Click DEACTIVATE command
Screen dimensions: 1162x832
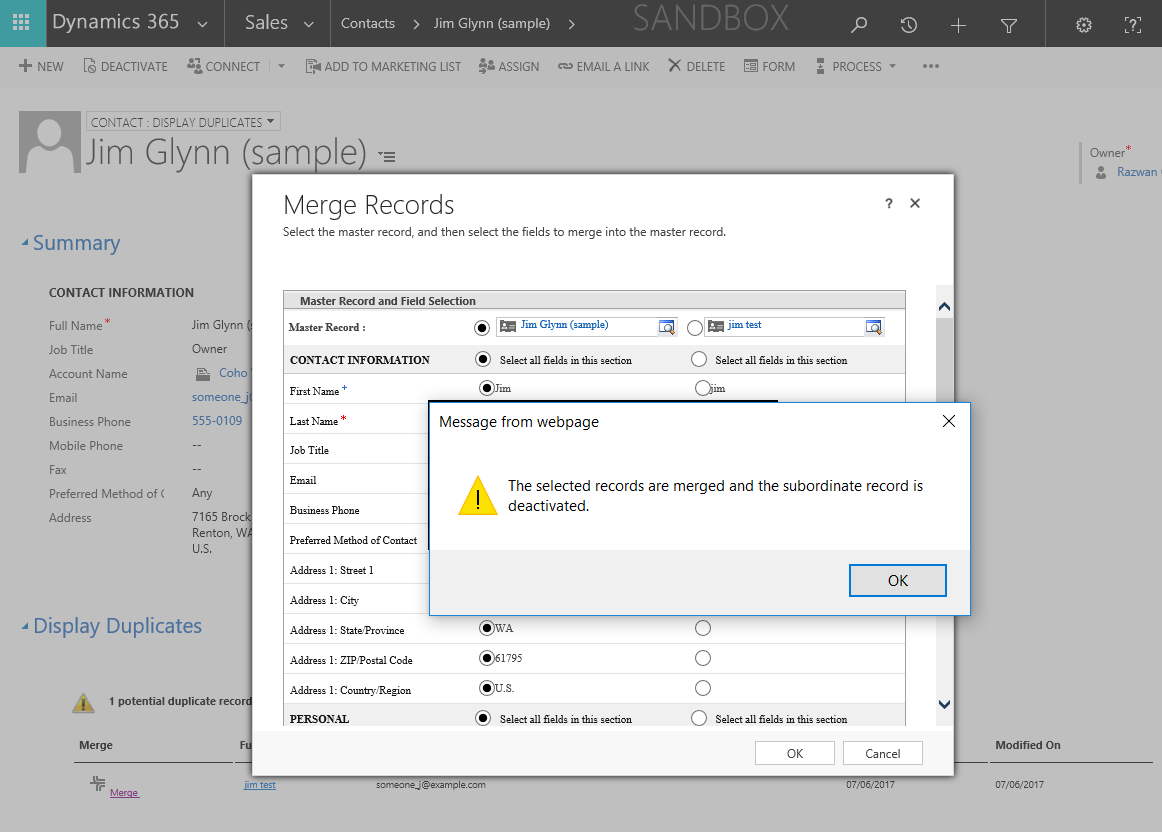click(x=125, y=66)
